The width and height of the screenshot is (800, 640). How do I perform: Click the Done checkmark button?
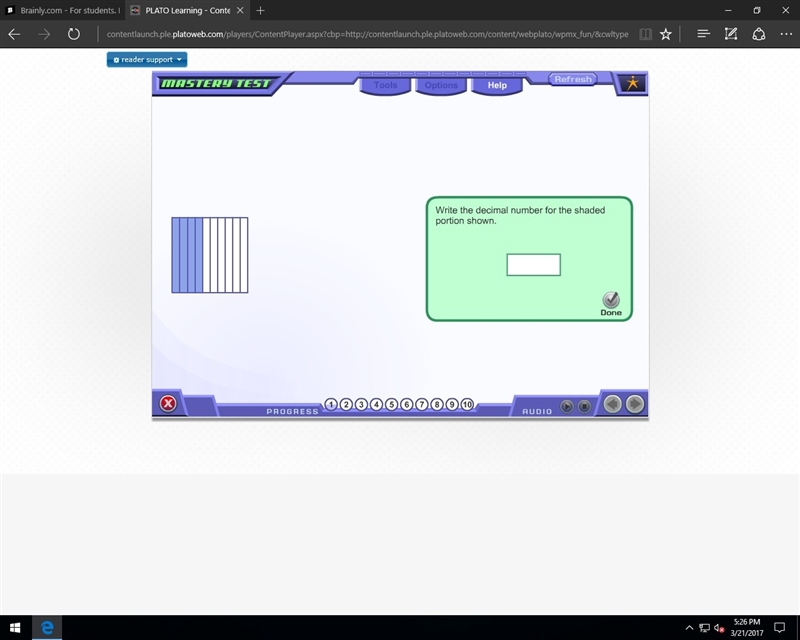point(611,304)
